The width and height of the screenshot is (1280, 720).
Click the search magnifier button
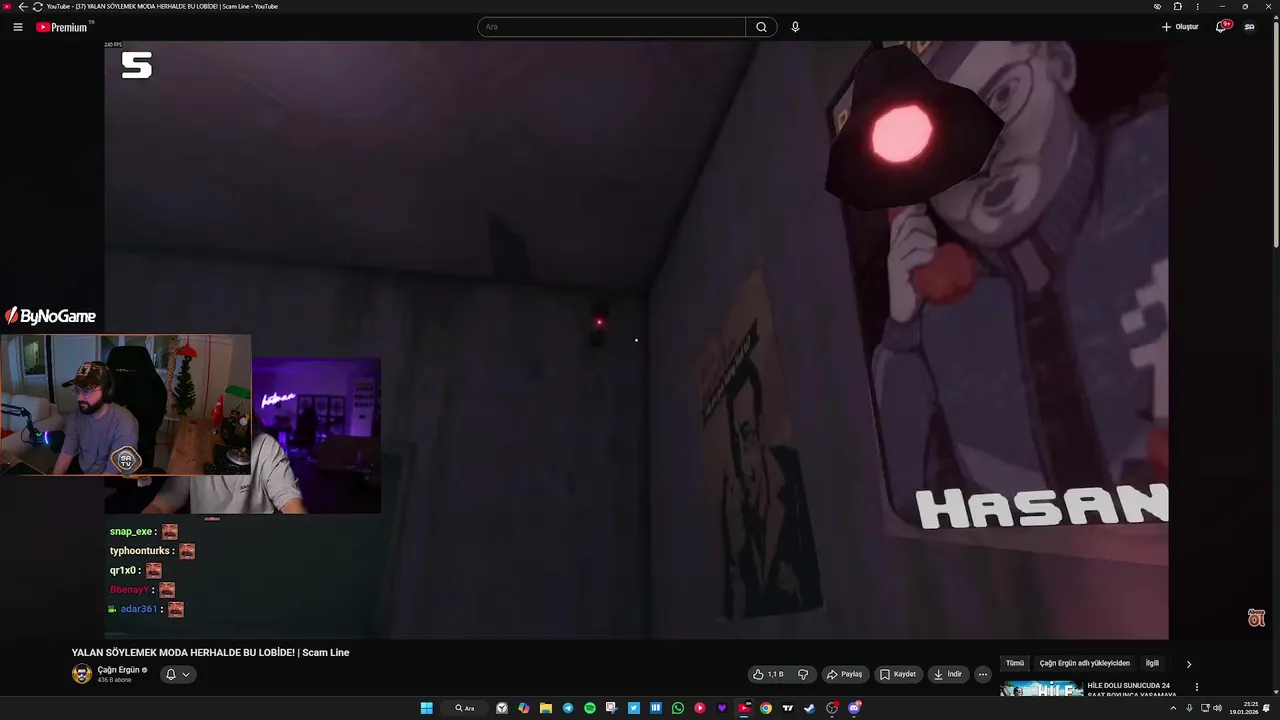pos(761,27)
